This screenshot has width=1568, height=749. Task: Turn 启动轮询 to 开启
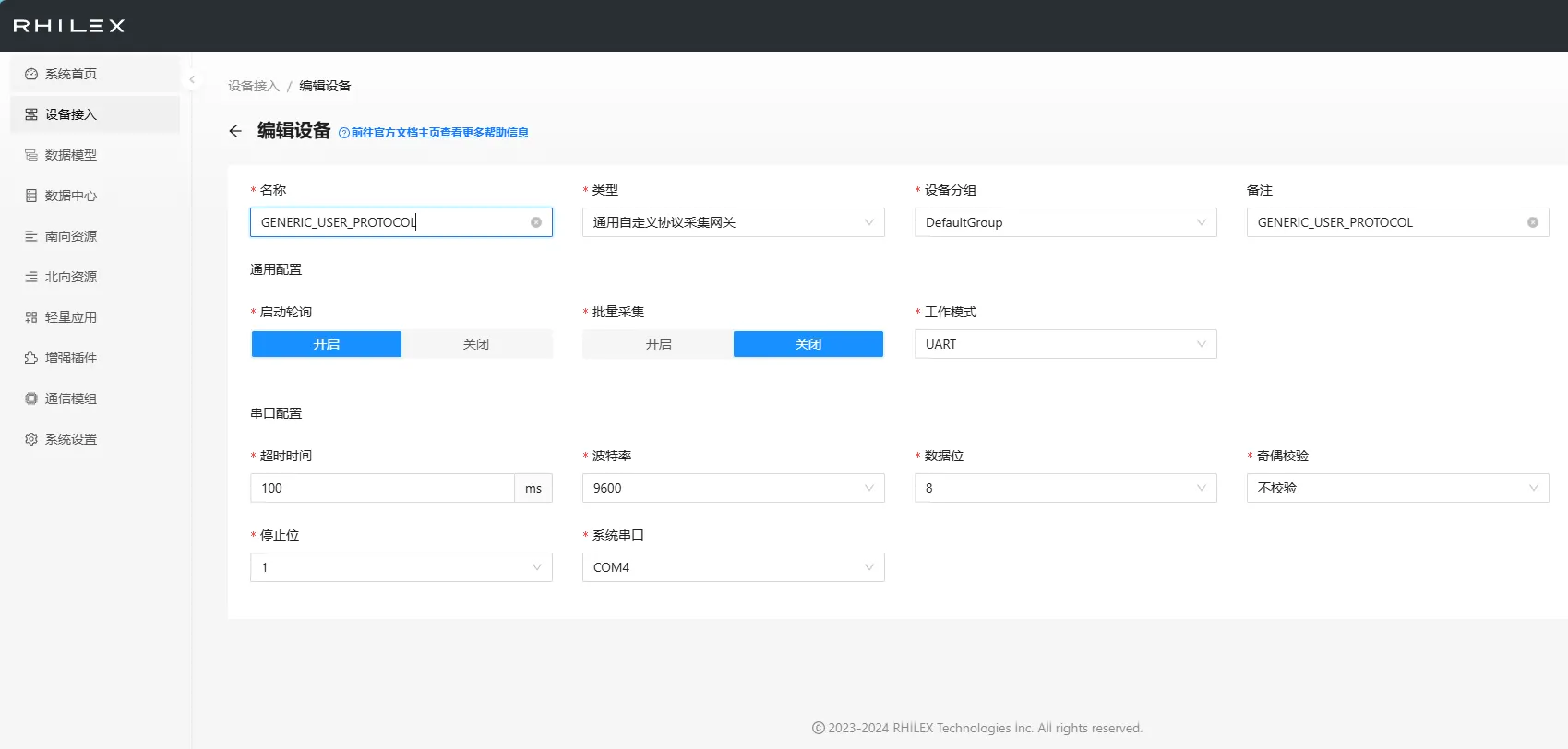[x=327, y=344]
